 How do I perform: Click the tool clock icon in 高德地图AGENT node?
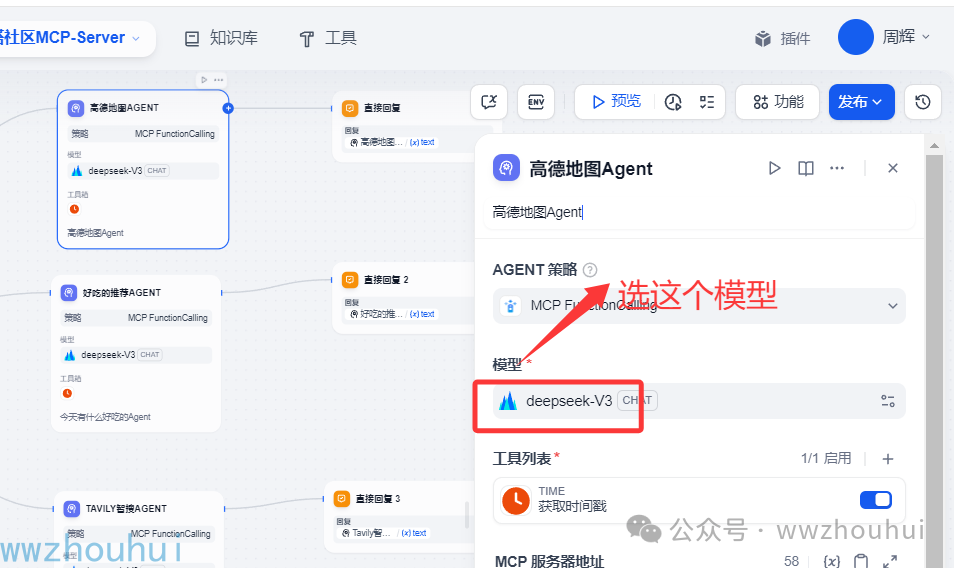(74, 209)
